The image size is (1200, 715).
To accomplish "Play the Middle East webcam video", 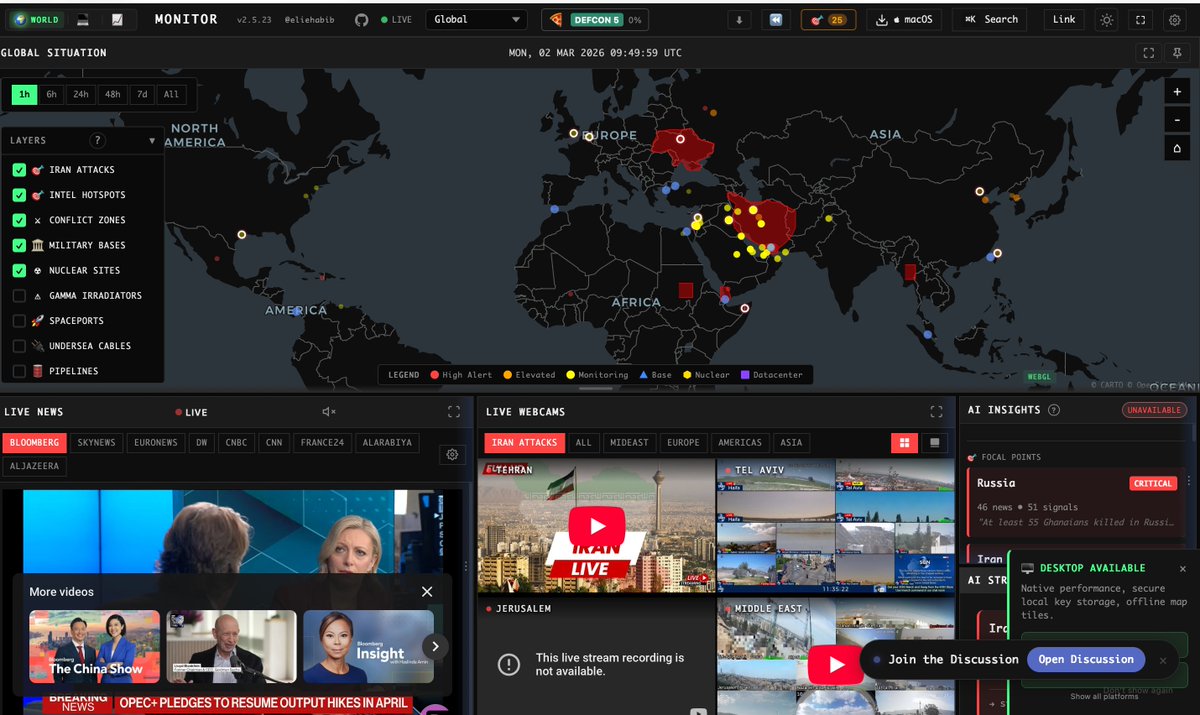I will click(836, 664).
